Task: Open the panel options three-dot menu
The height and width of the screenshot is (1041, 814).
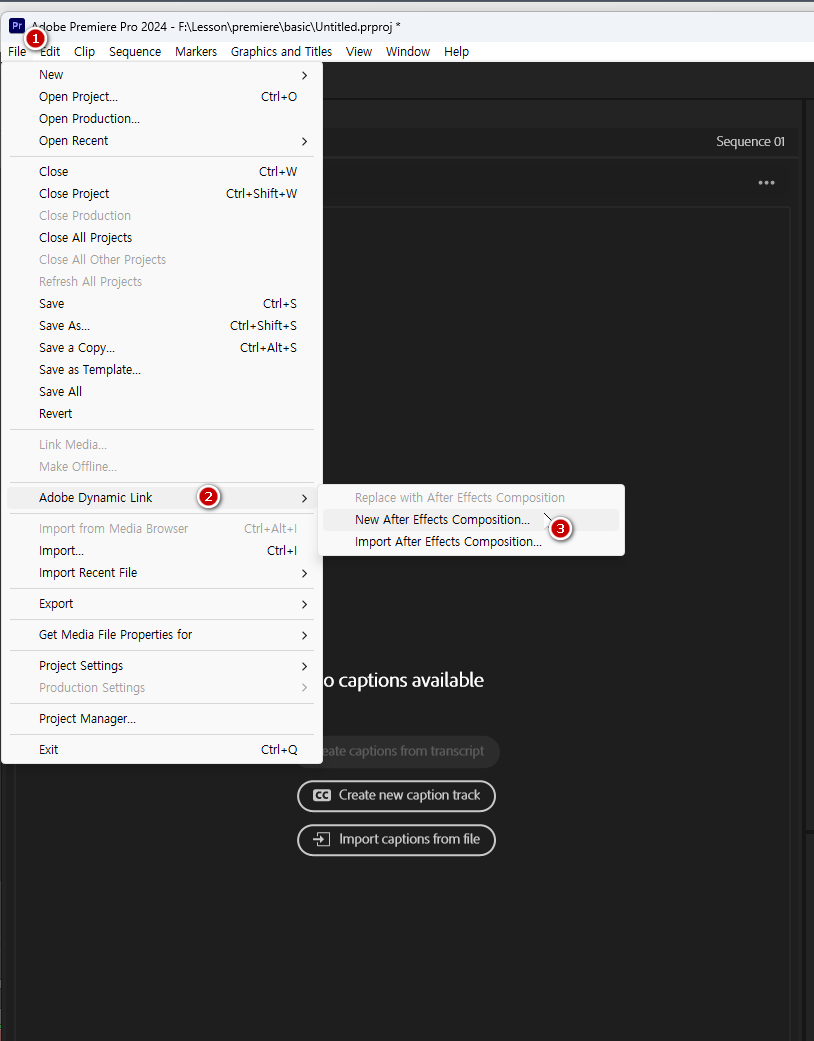Action: tap(766, 183)
